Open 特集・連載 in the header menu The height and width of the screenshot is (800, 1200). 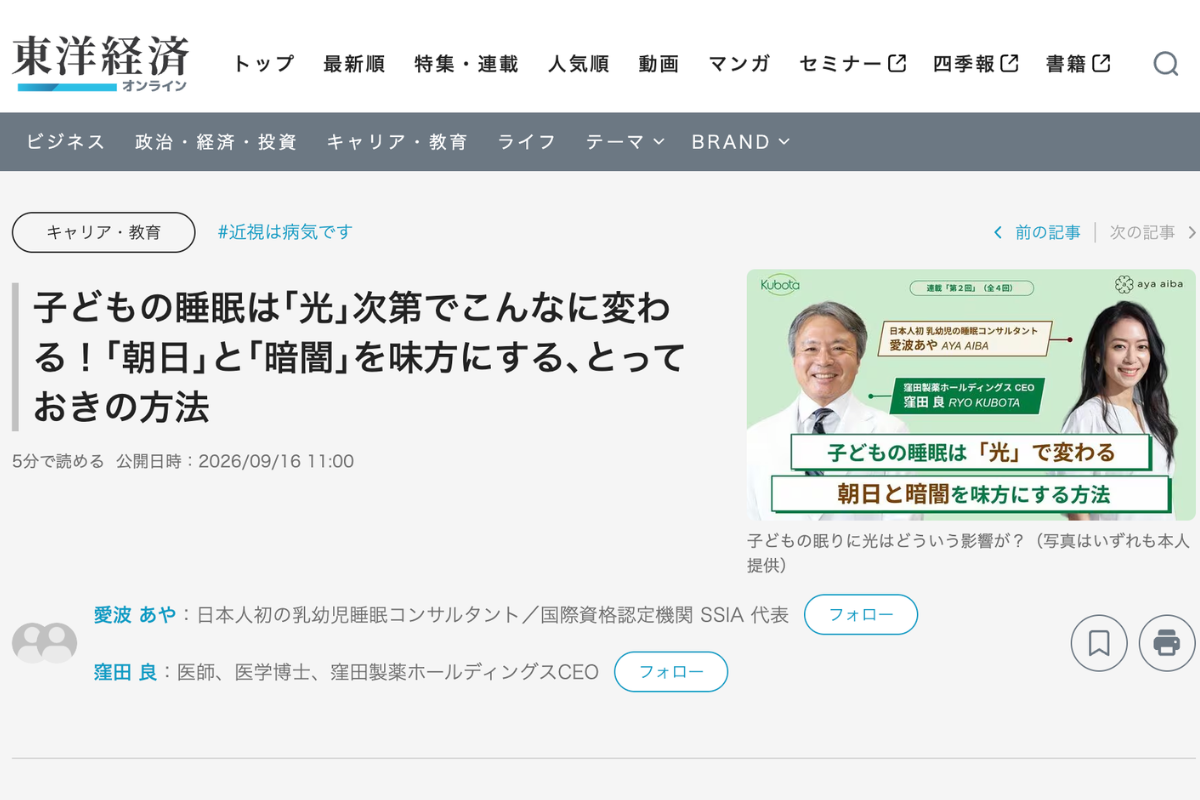click(467, 64)
